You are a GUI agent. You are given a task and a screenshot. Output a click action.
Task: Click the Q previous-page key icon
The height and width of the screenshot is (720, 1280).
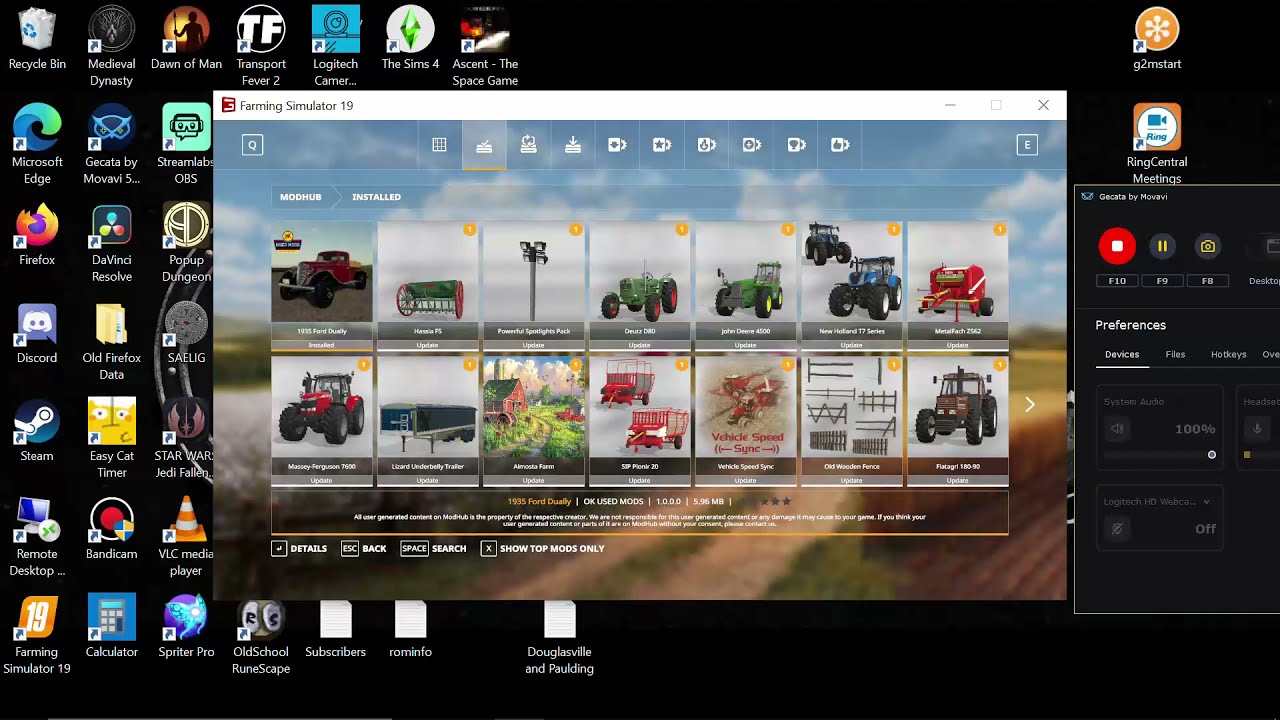coord(252,145)
